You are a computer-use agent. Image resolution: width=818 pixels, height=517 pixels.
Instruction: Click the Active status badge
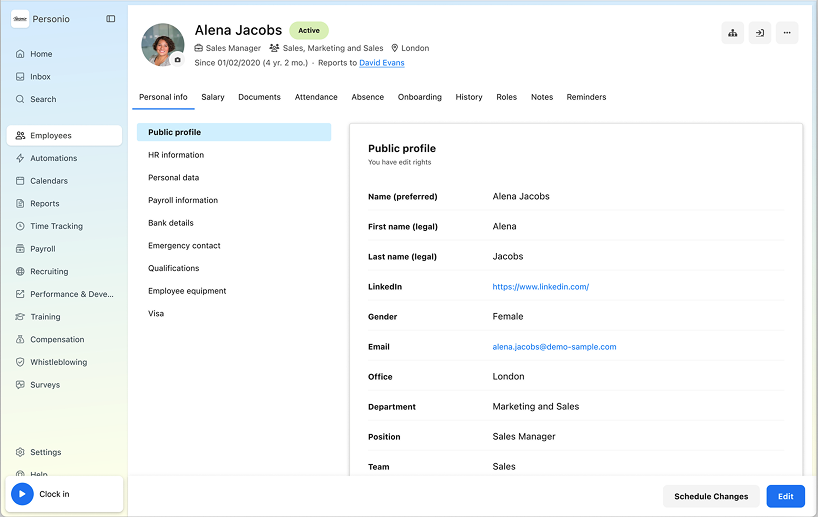click(x=309, y=30)
